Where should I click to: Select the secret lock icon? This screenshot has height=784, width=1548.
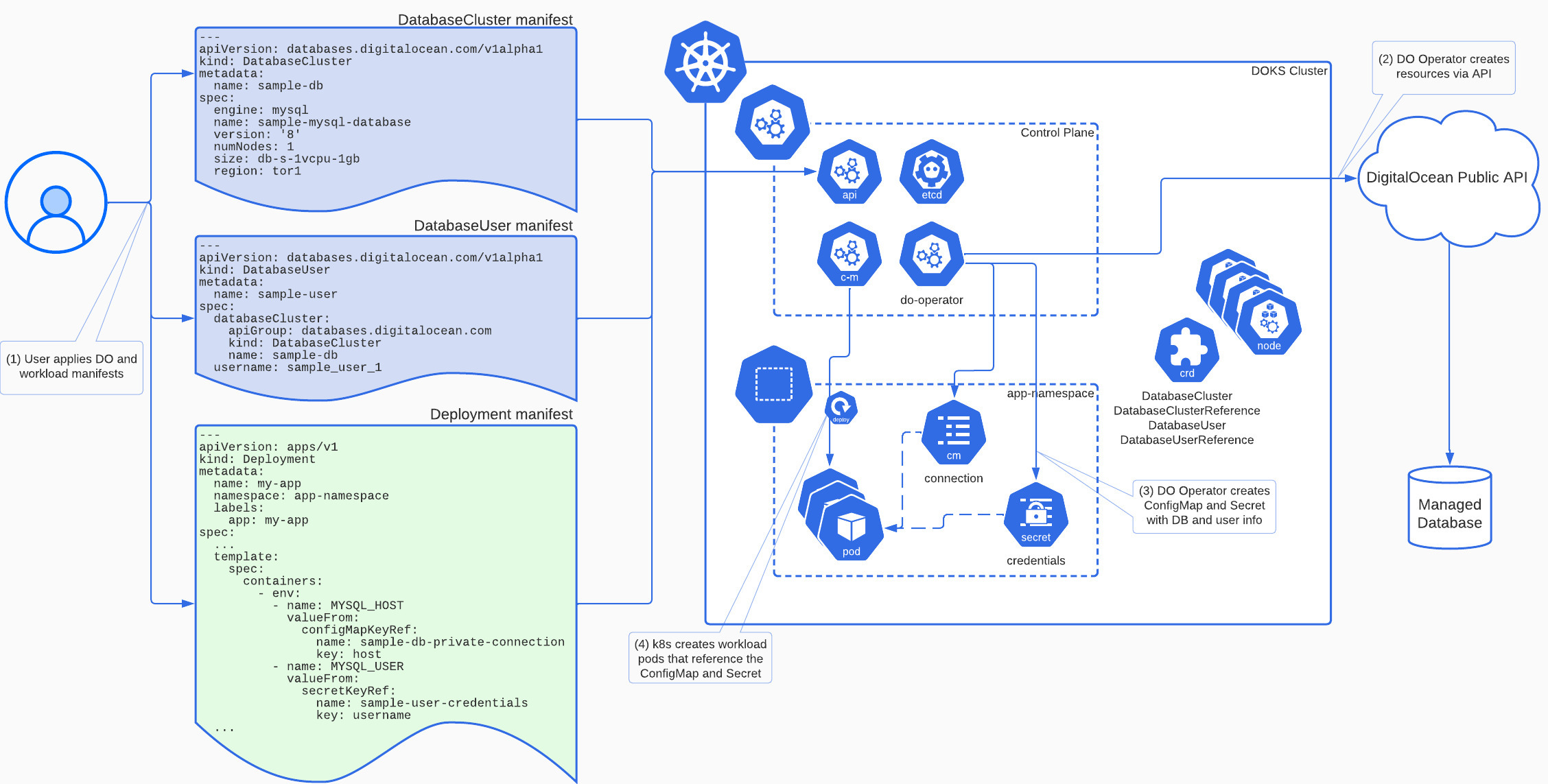(x=1036, y=514)
